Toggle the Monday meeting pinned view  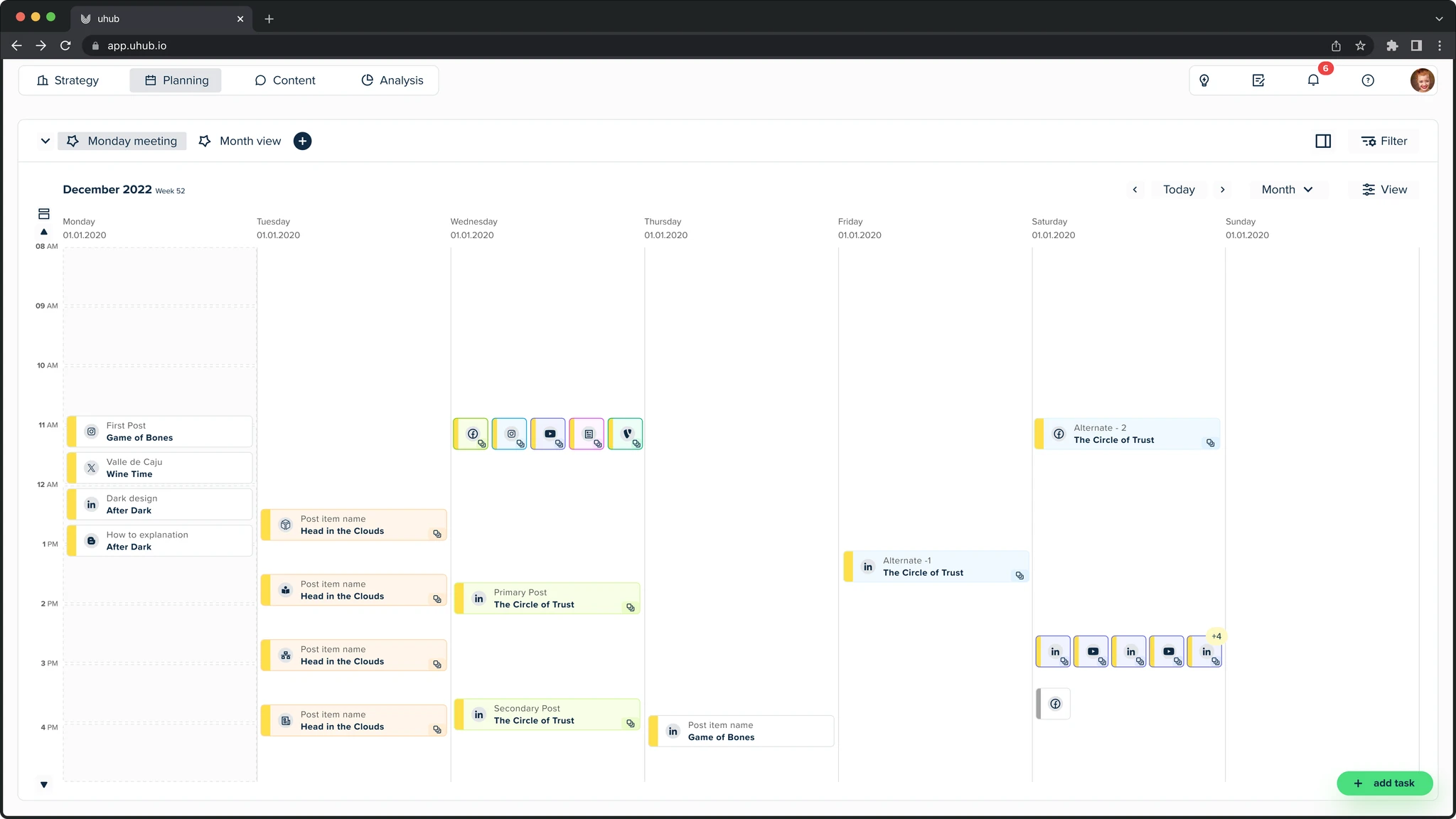122,141
